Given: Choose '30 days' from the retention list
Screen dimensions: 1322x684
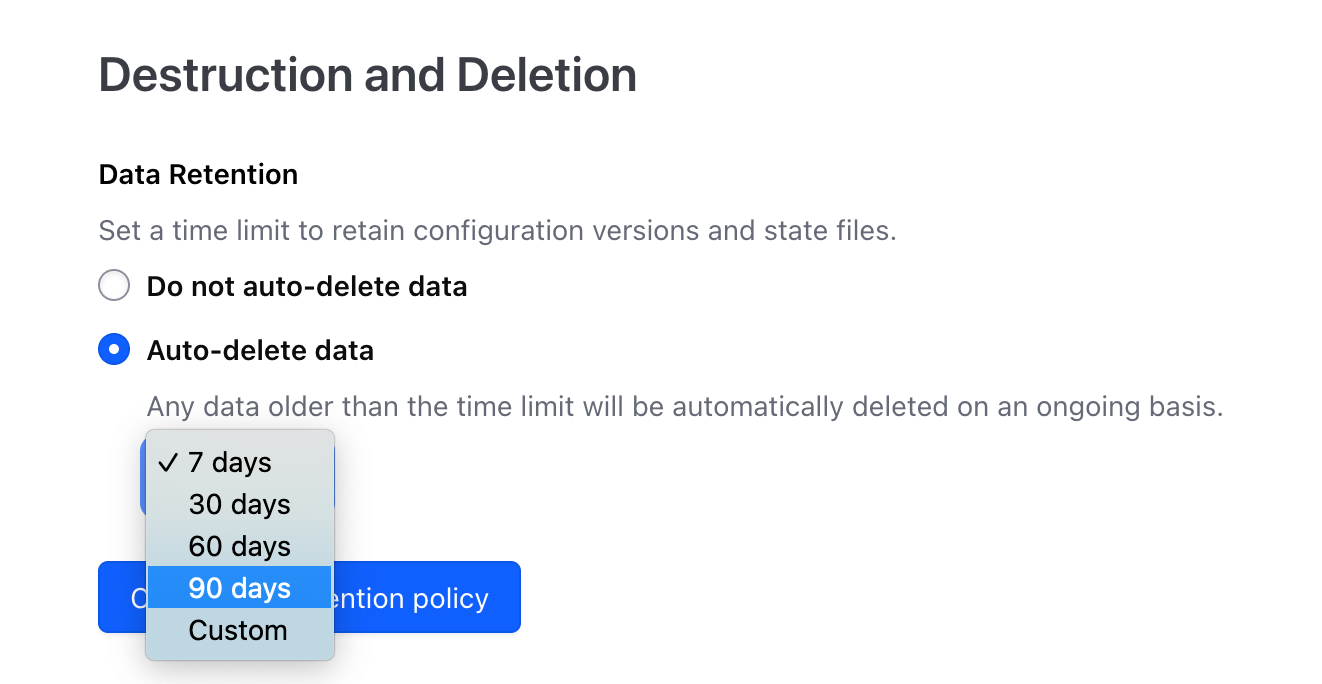Looking at the screenshot, I should [x=240, y=504].
